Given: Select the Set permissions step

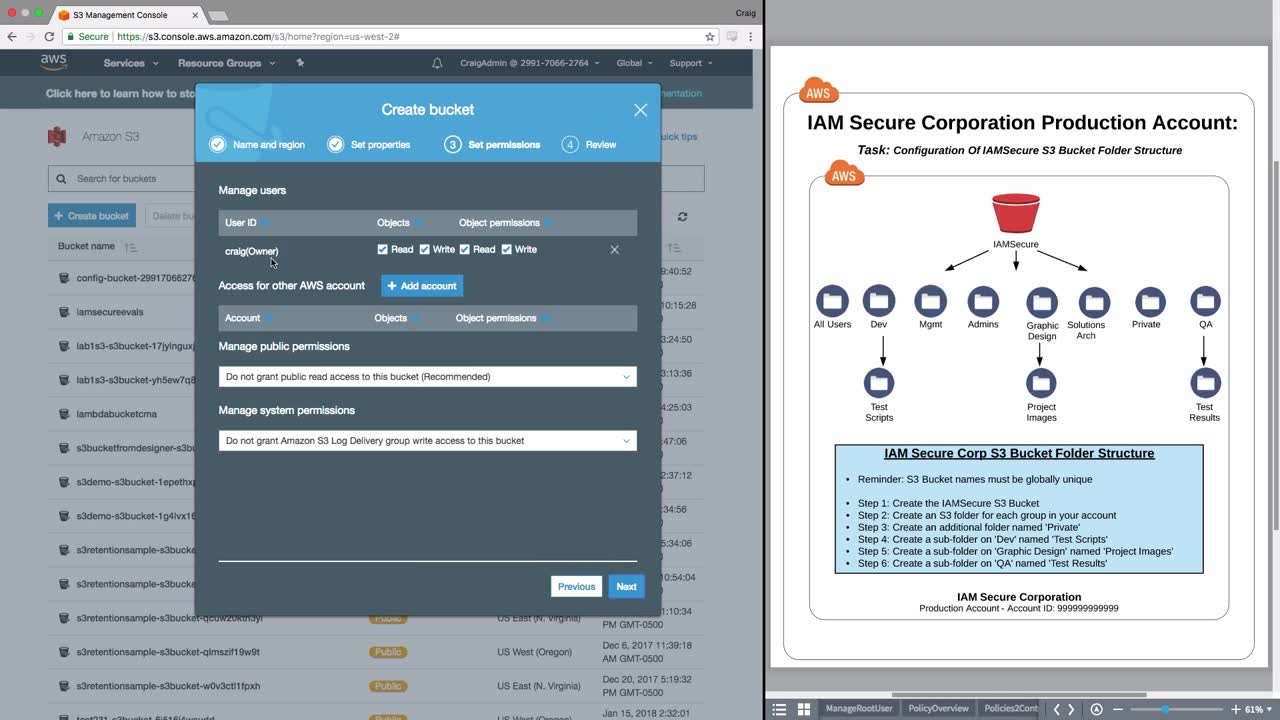Looking at the screenshot, I should (x=492, y=144).
